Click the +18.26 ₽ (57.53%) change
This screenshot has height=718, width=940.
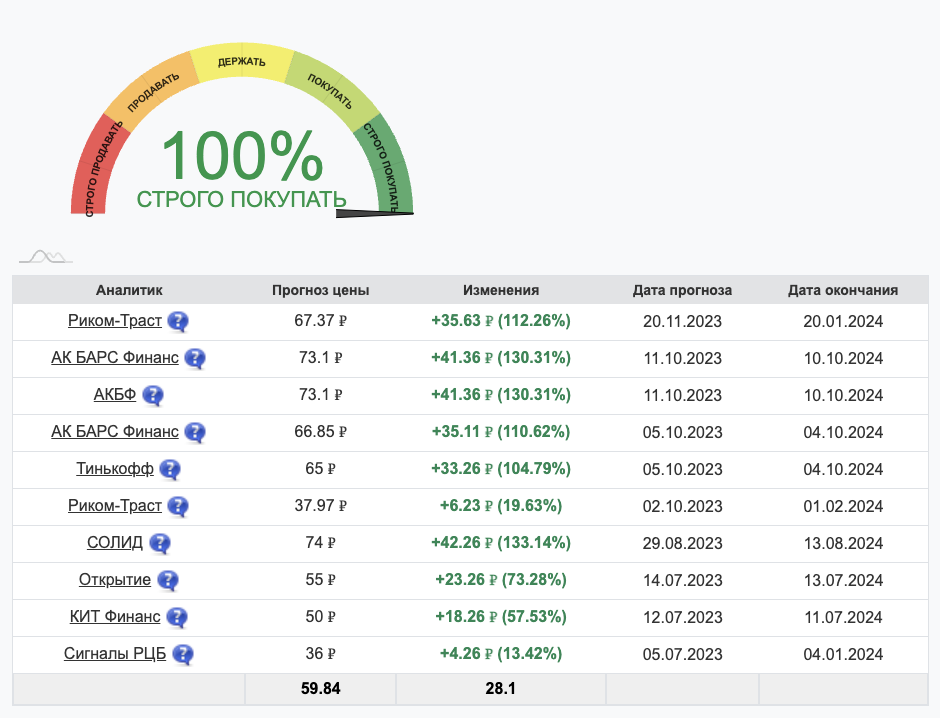(x=501, y=617)
